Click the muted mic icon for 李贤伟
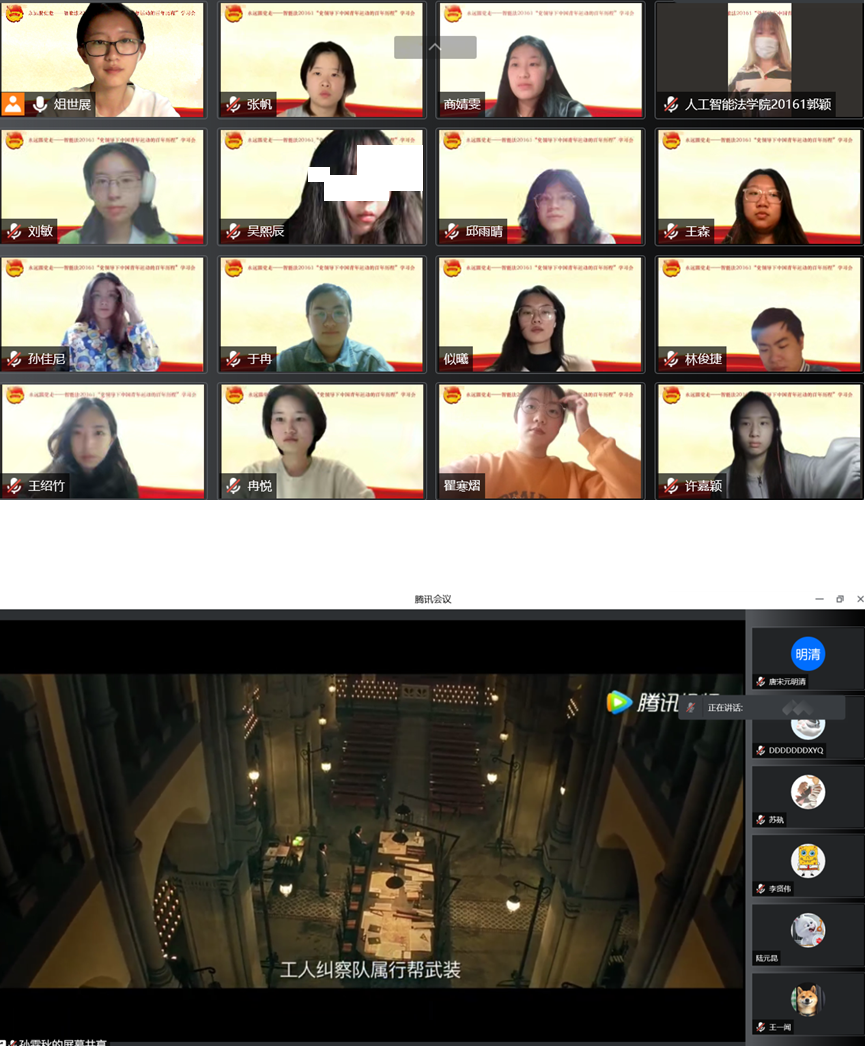 point(761,888)
